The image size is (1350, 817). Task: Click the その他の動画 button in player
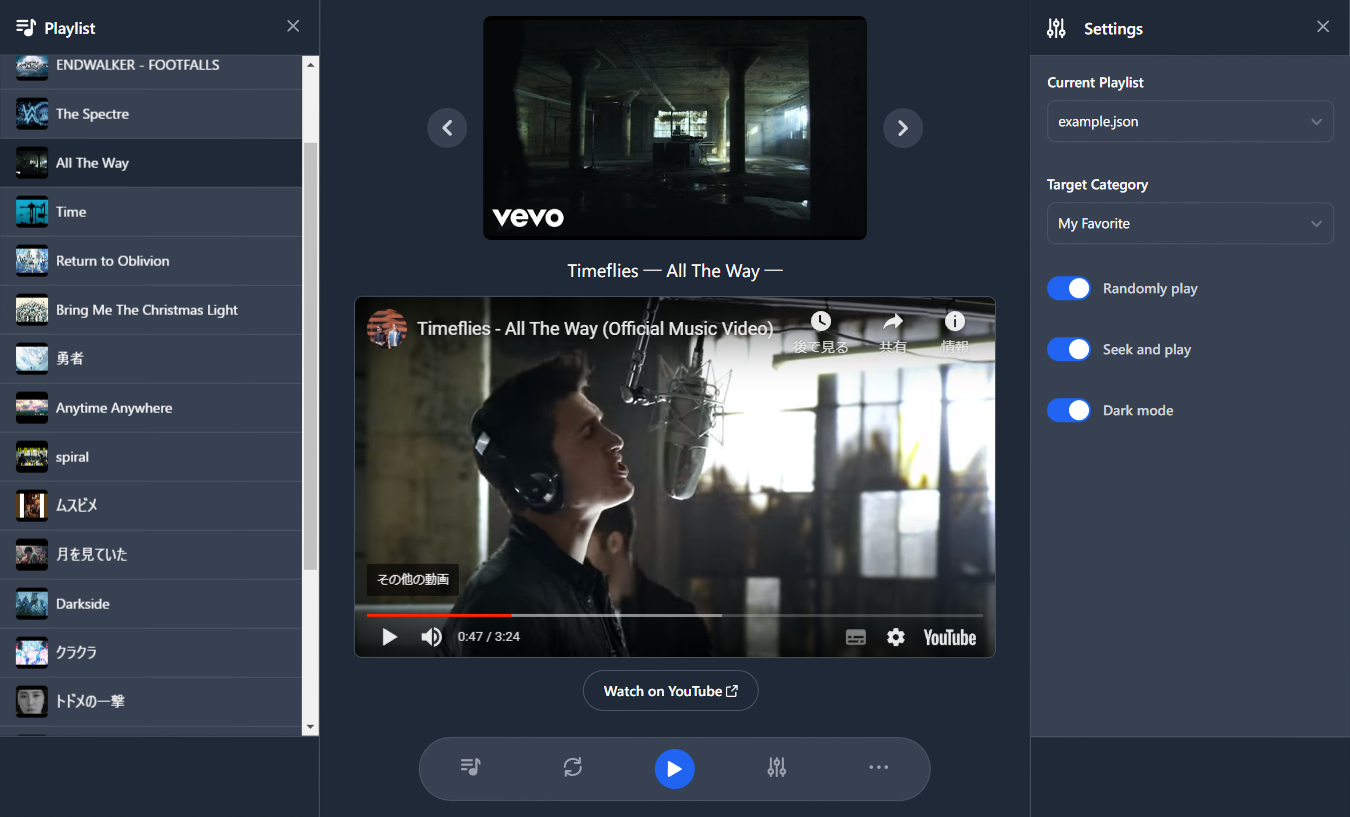coord(413,579)
